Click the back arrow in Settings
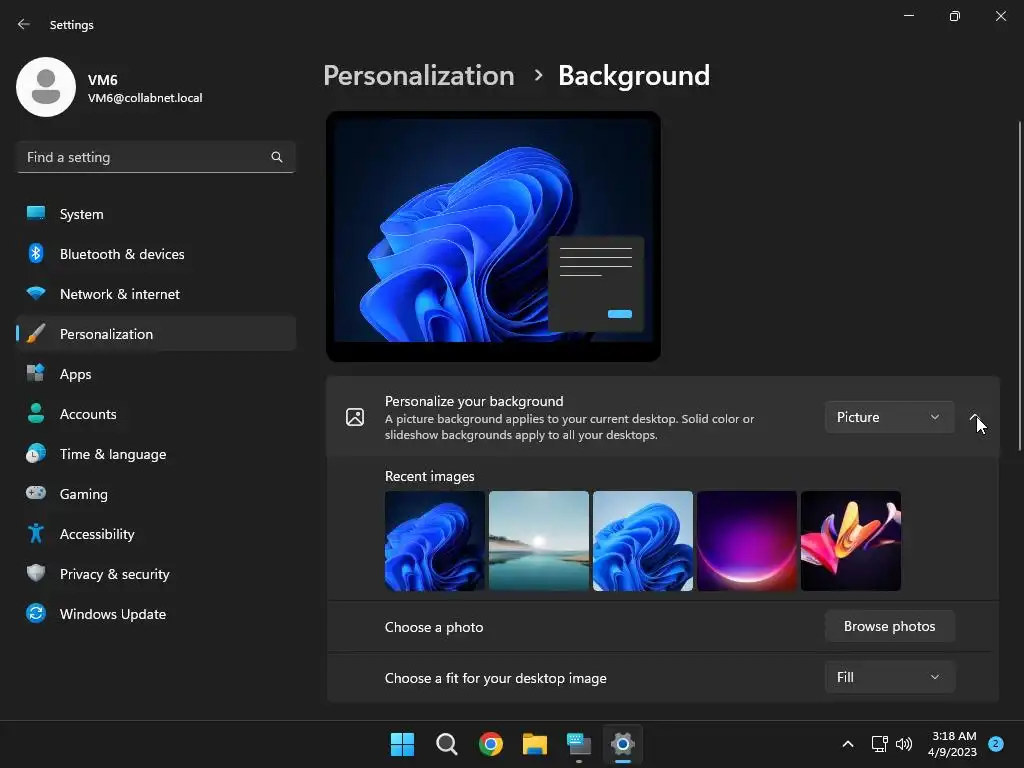Image resolution: width=1024 pixels, height=768 pixels. pos(24,24)
